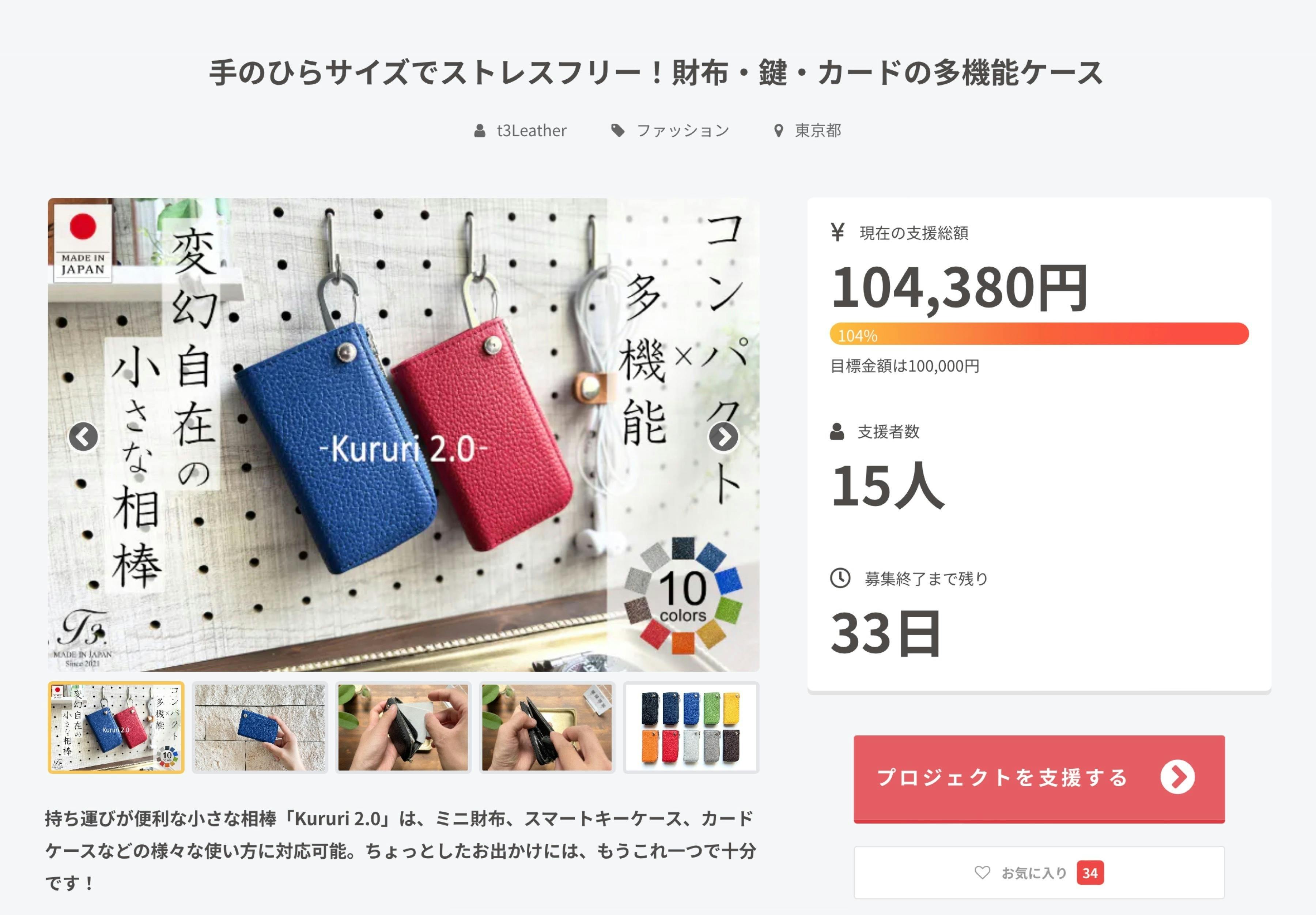Select thumbnail of blue case held in hand
The image size is (1316, 915).
click(260, 727)
